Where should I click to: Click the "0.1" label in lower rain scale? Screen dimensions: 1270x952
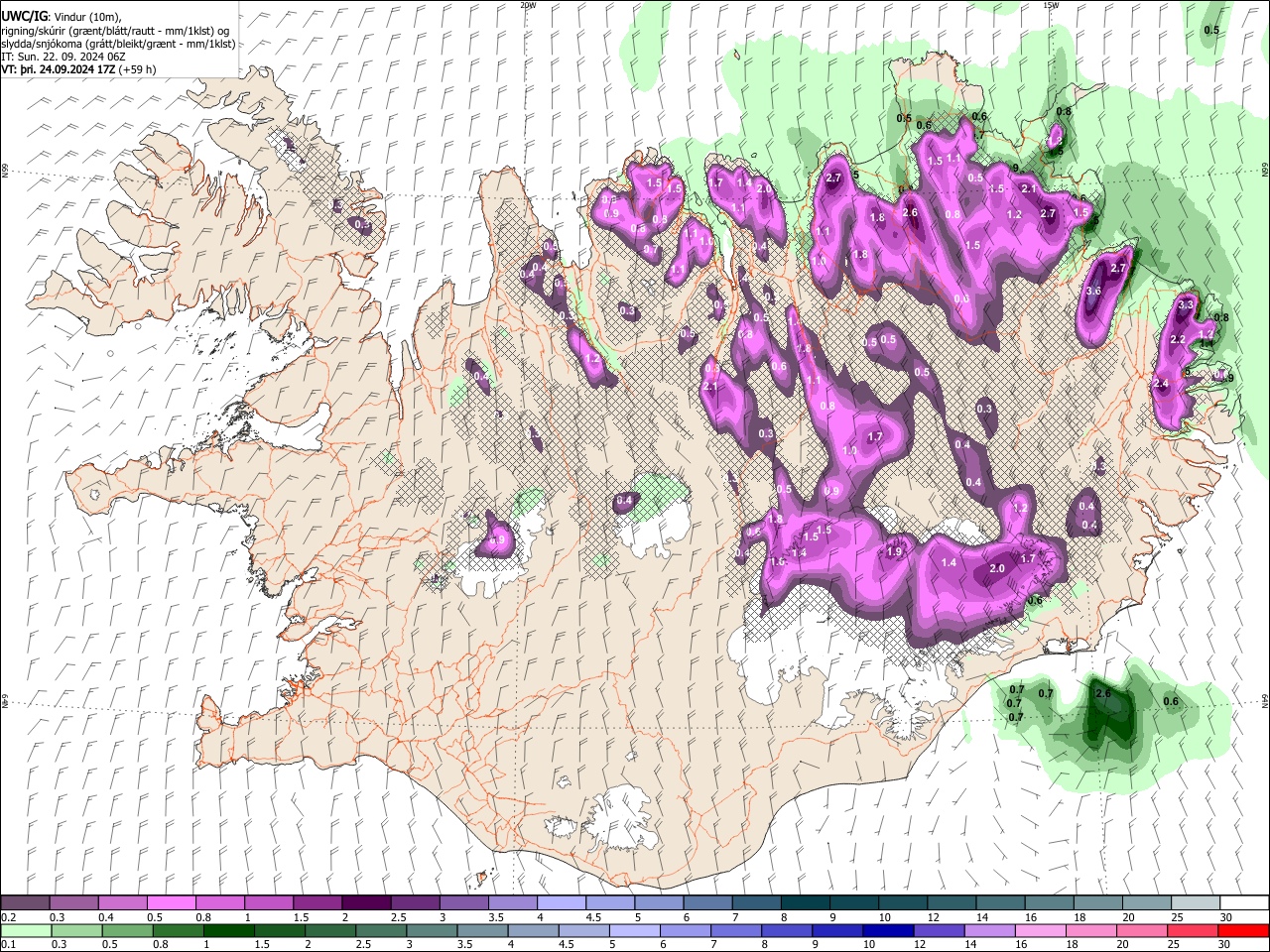pos(10,944)
